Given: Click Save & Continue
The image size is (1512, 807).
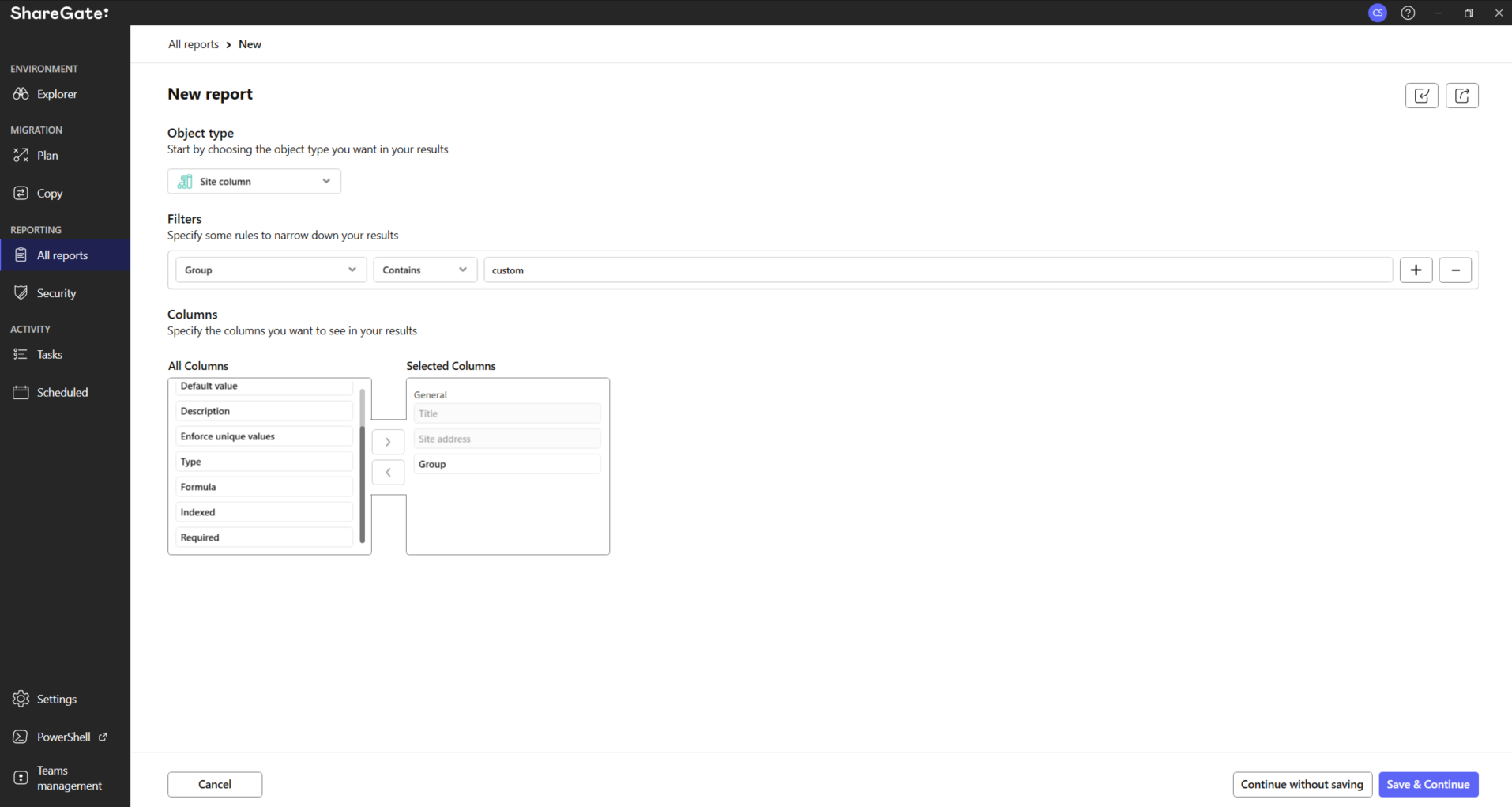Looking at the screenshot, I should [x=1428, y=785].
